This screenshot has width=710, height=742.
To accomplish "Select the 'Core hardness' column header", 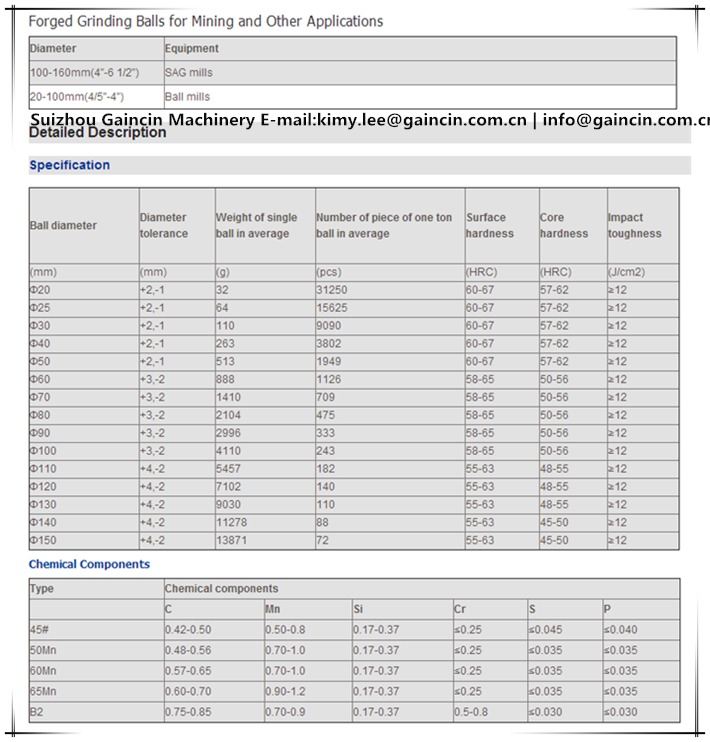I will click(564, 225).
